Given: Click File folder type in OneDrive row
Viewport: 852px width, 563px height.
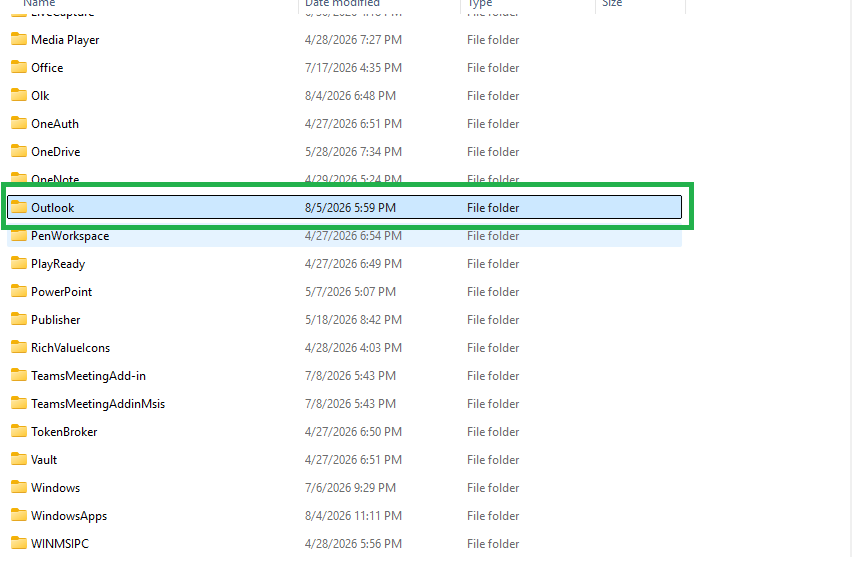Looking at the screenshot, I should (x=493, y=152).
